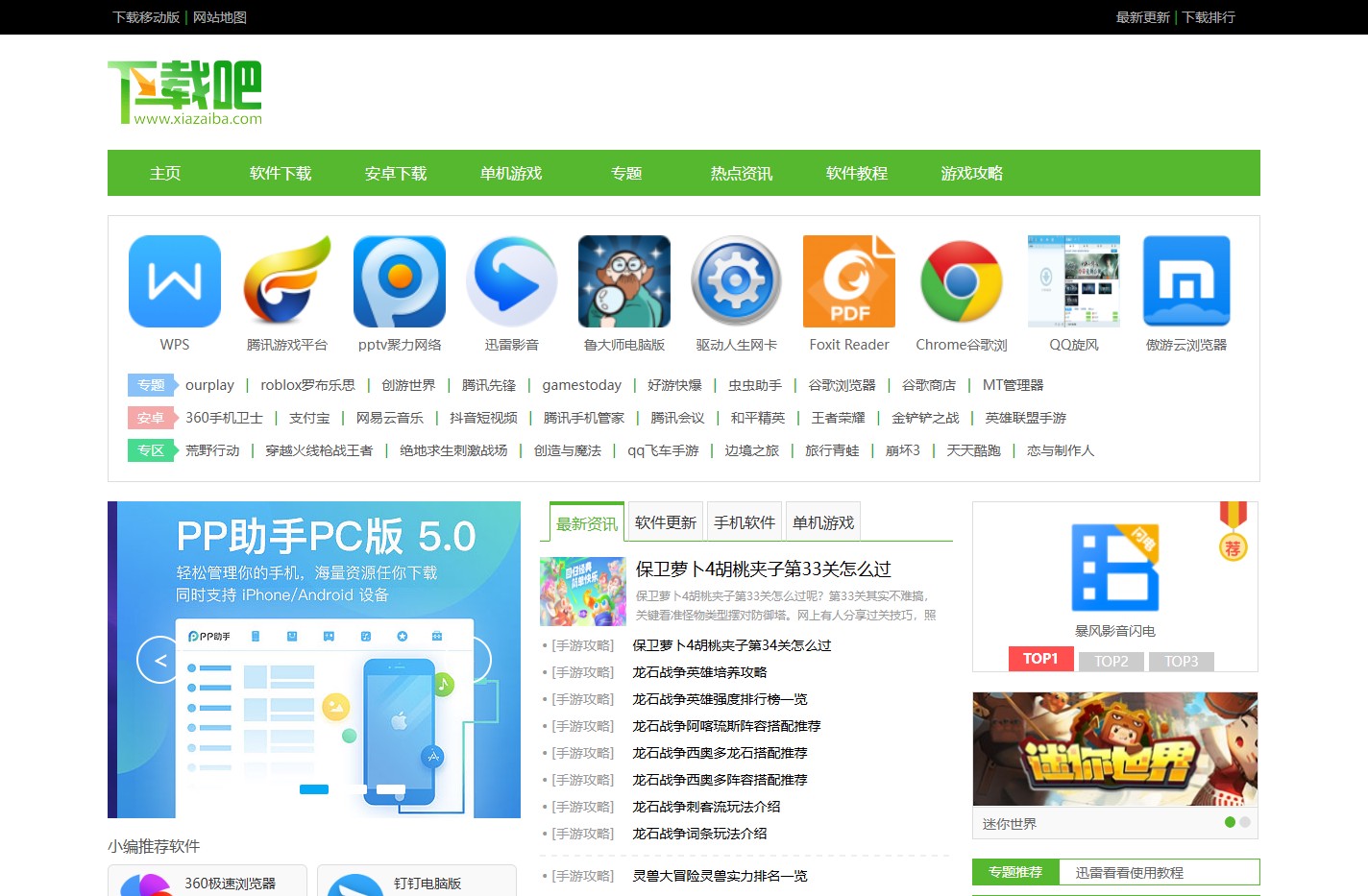
Task: Open 钉钉电脑版 recommended icon
Action: [x=355, y=884]
